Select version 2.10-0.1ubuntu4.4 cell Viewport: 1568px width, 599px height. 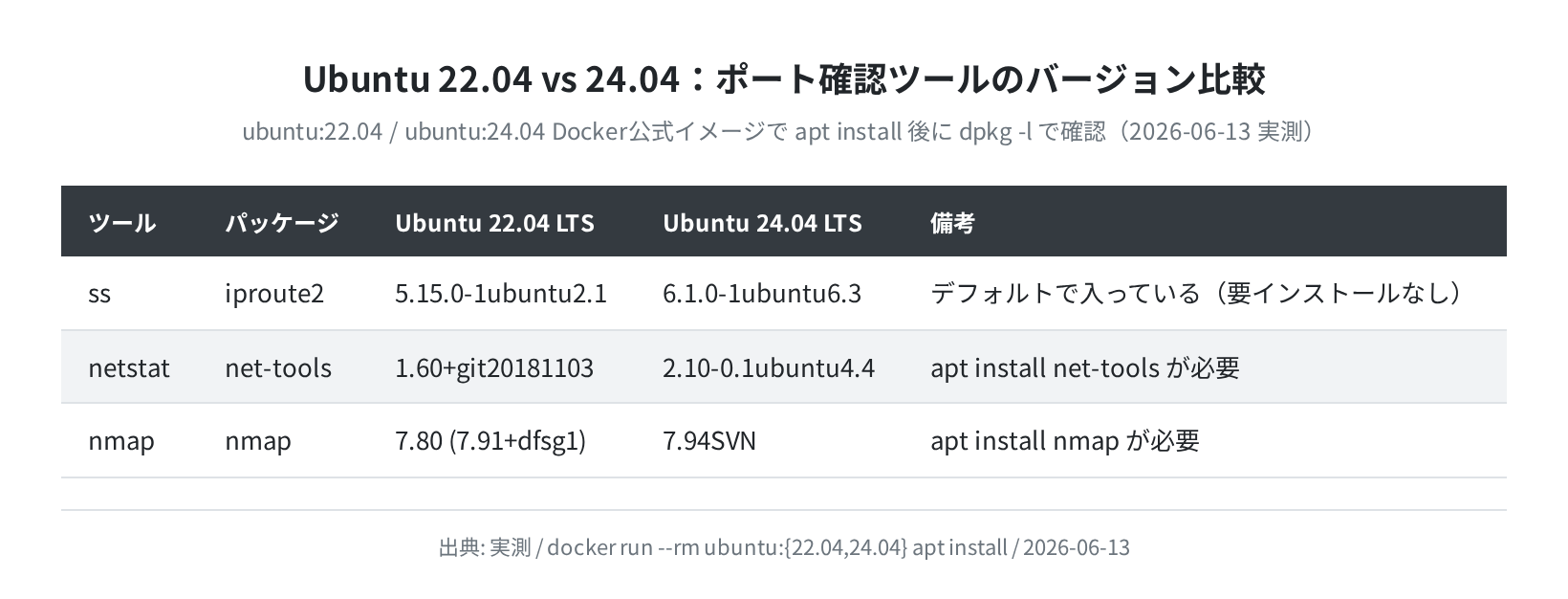(x=769, y=367)
